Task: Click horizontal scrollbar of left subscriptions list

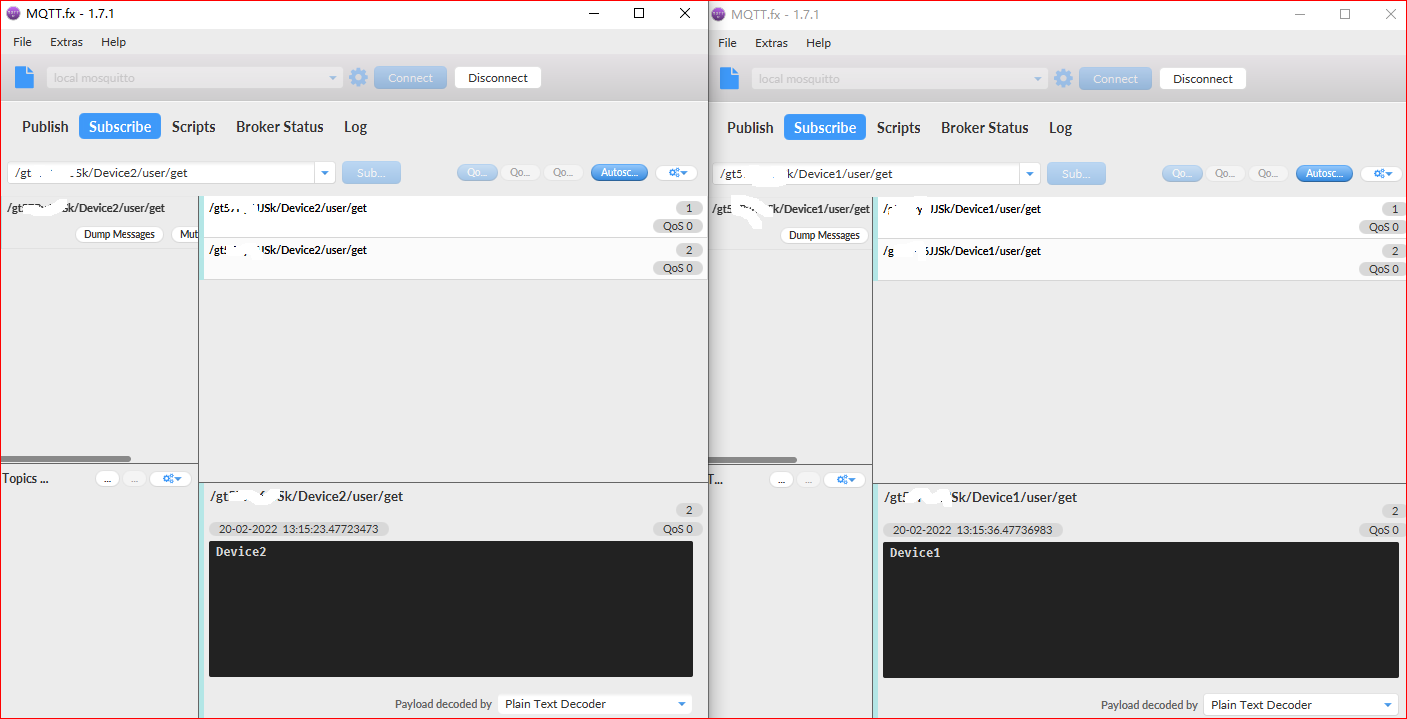Action: [66, 459]
